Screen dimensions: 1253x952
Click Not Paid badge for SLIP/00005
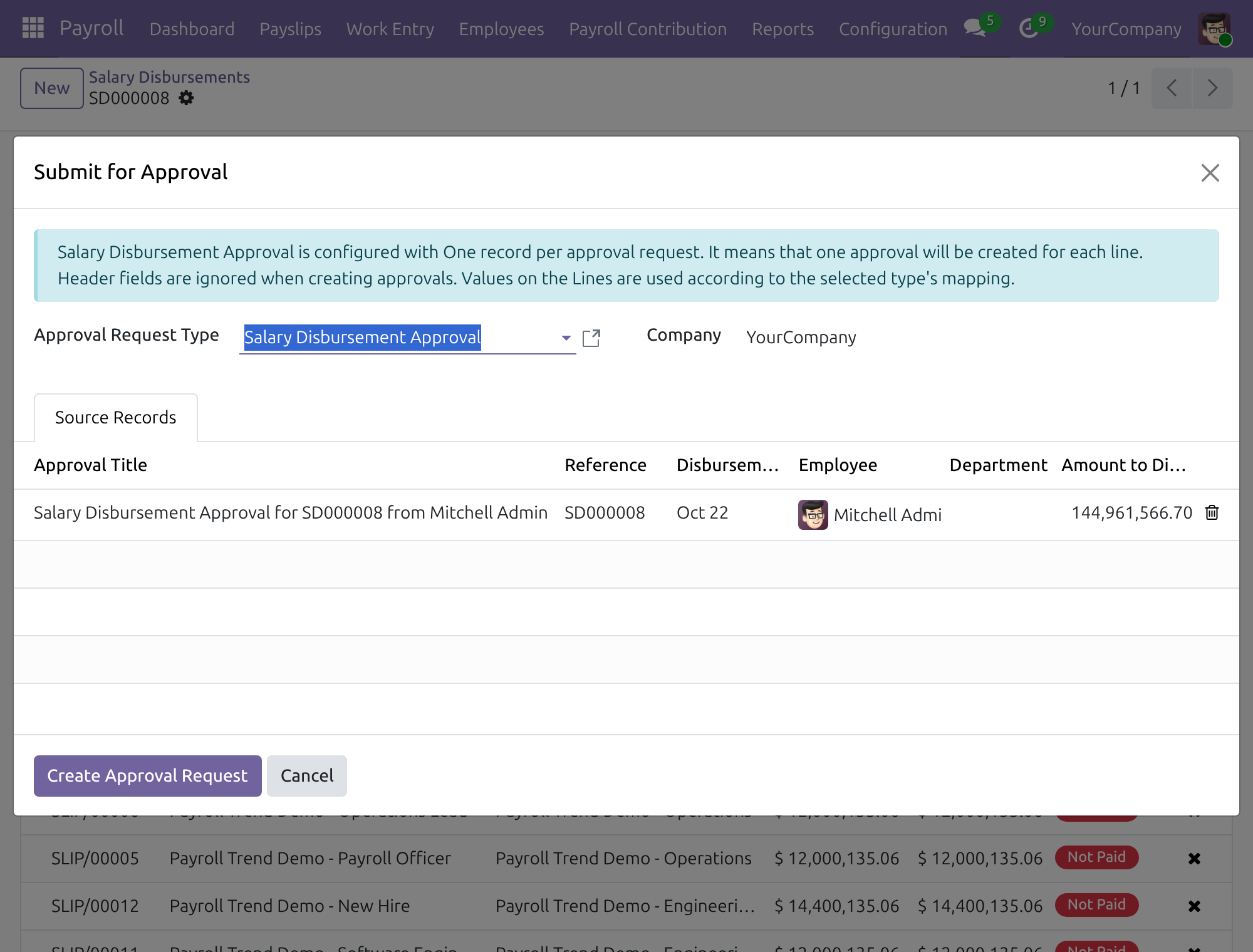pyautogui.click(x=1096, y=857)
